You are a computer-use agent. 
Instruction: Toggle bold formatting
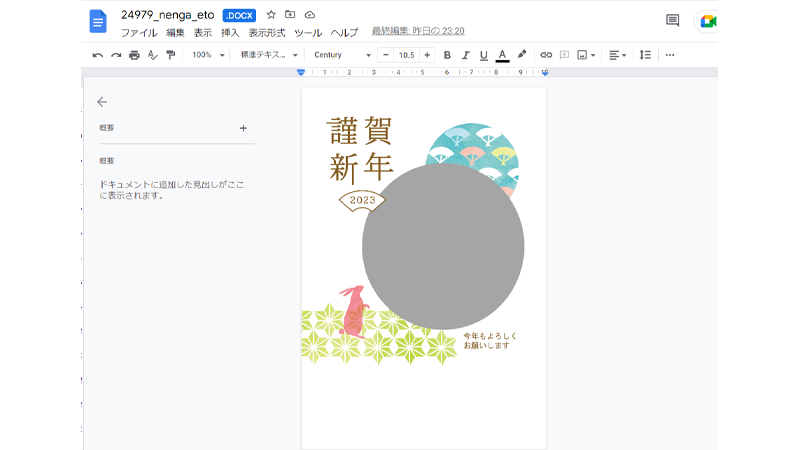[x=447, y=55]
